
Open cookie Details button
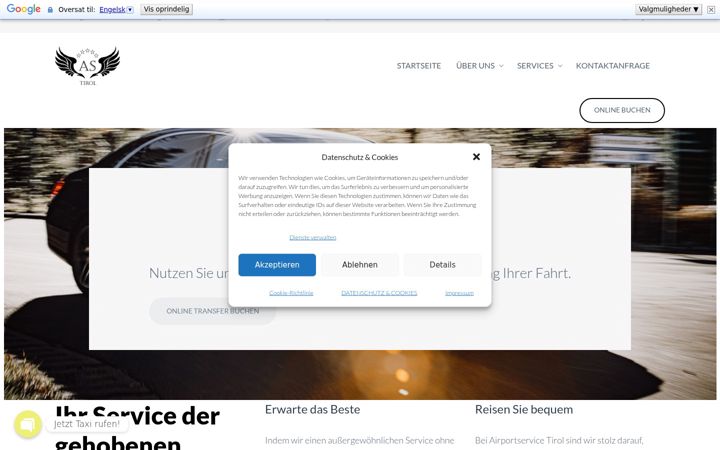pos(442,265)
